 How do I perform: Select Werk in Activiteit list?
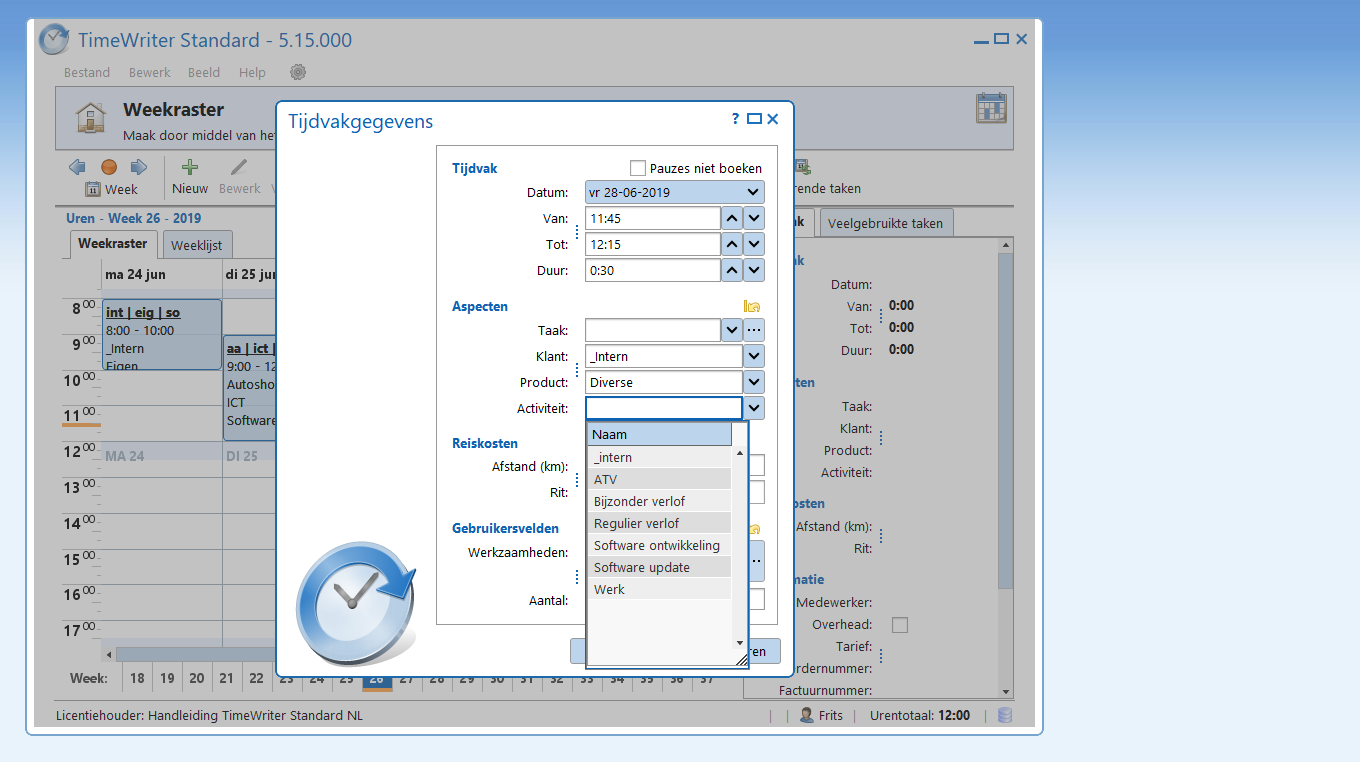click(660, 589)
